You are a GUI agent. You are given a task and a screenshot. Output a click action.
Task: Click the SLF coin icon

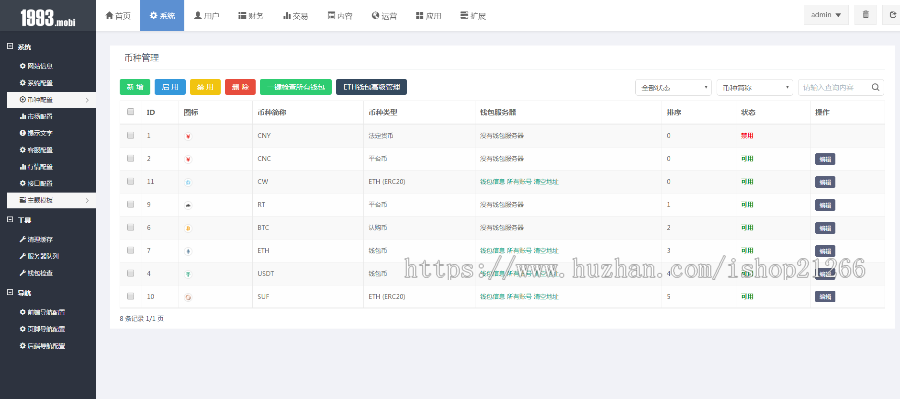(x=188, y=297)
